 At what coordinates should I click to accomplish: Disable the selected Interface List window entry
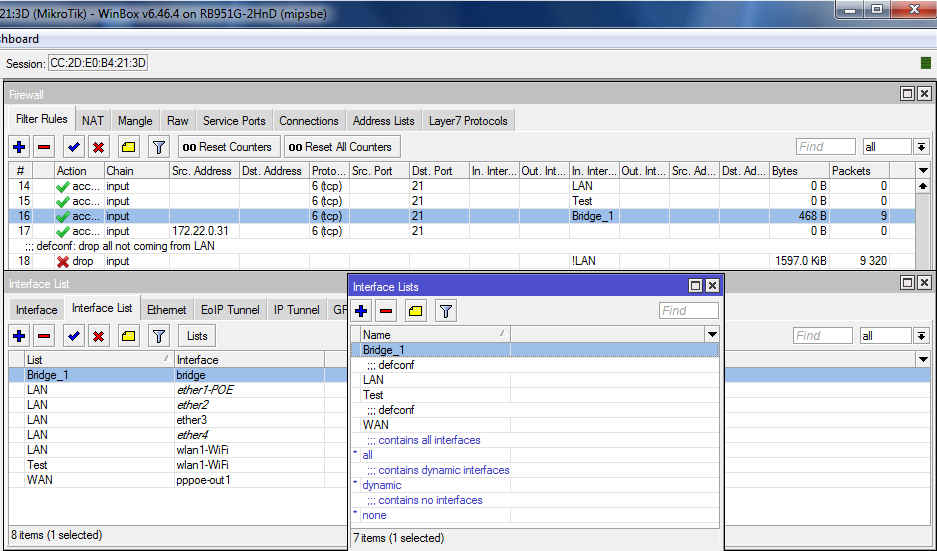[99, 336]
